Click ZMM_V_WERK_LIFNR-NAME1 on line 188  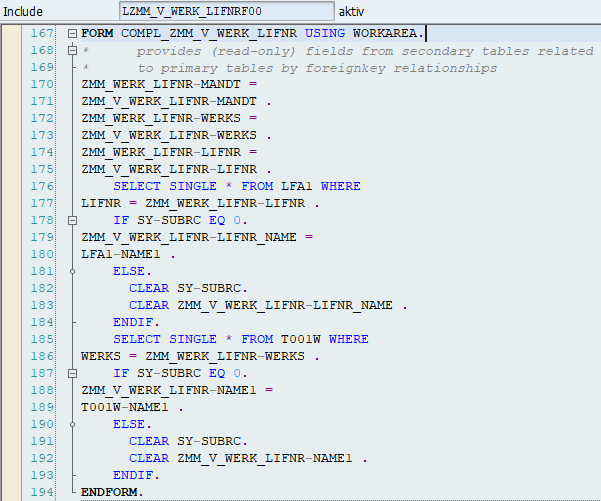point(169,390)
